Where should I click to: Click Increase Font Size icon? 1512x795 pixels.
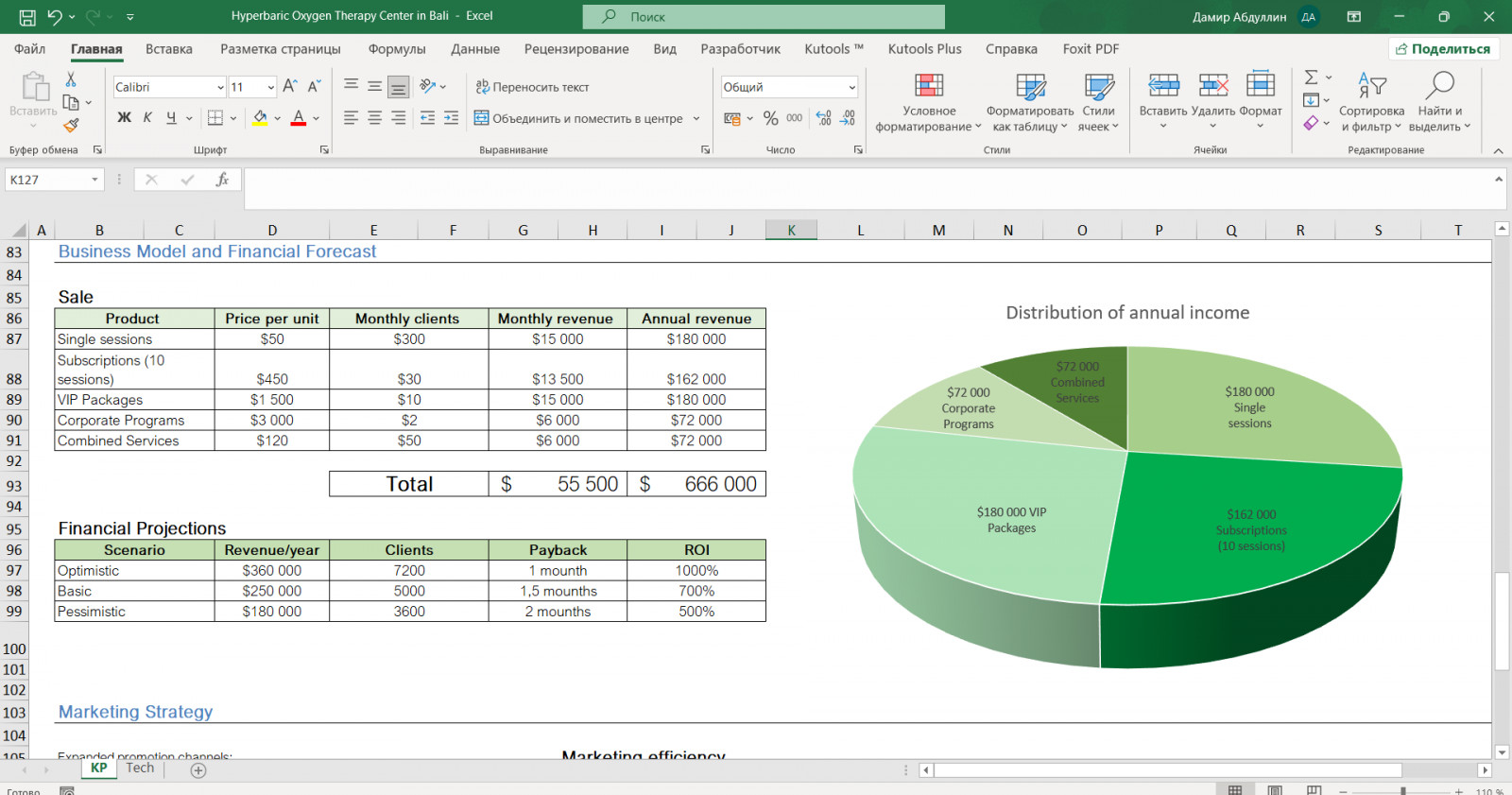[290, 86]
